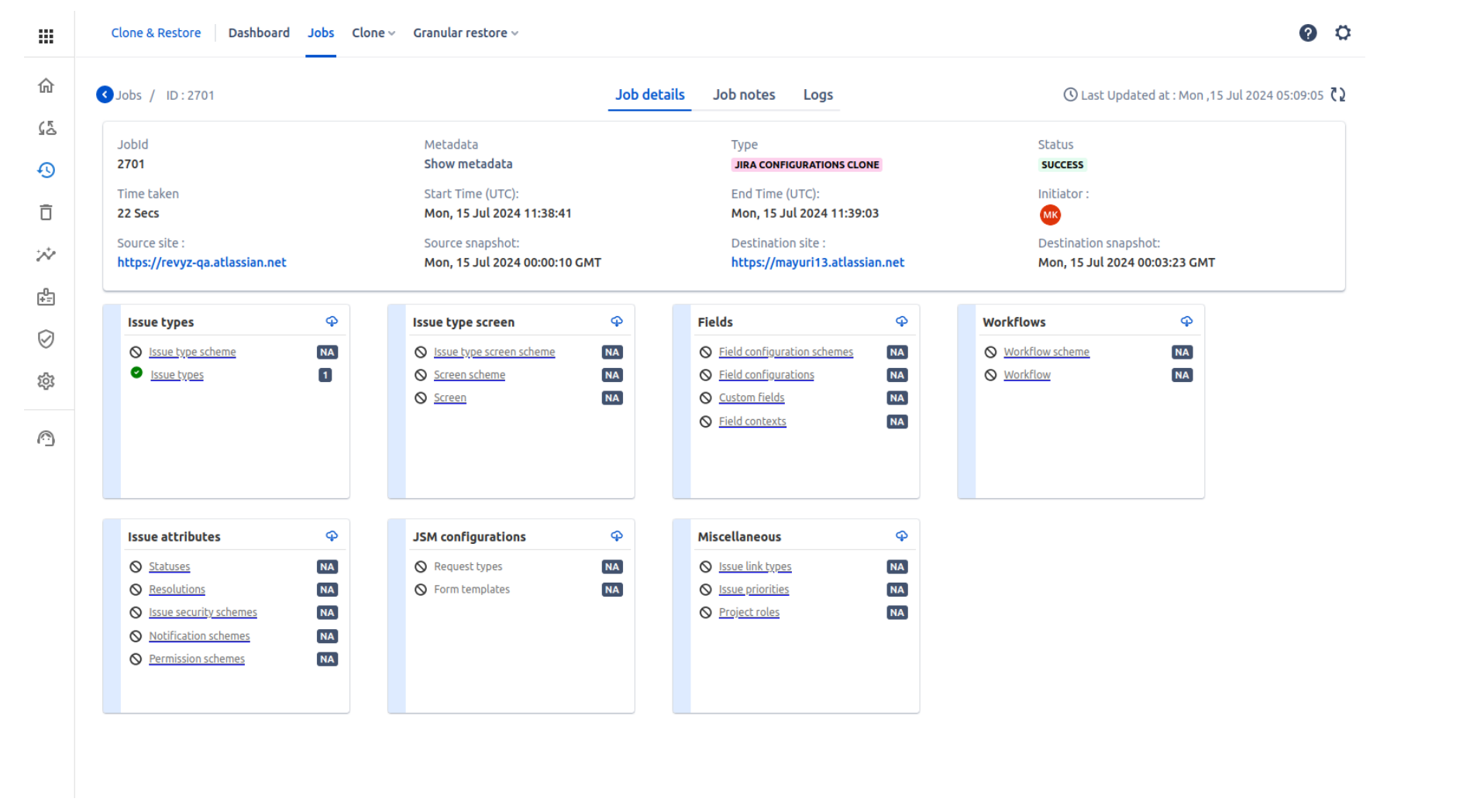Switch to the Job notes tab

click(x=743, y=95)
